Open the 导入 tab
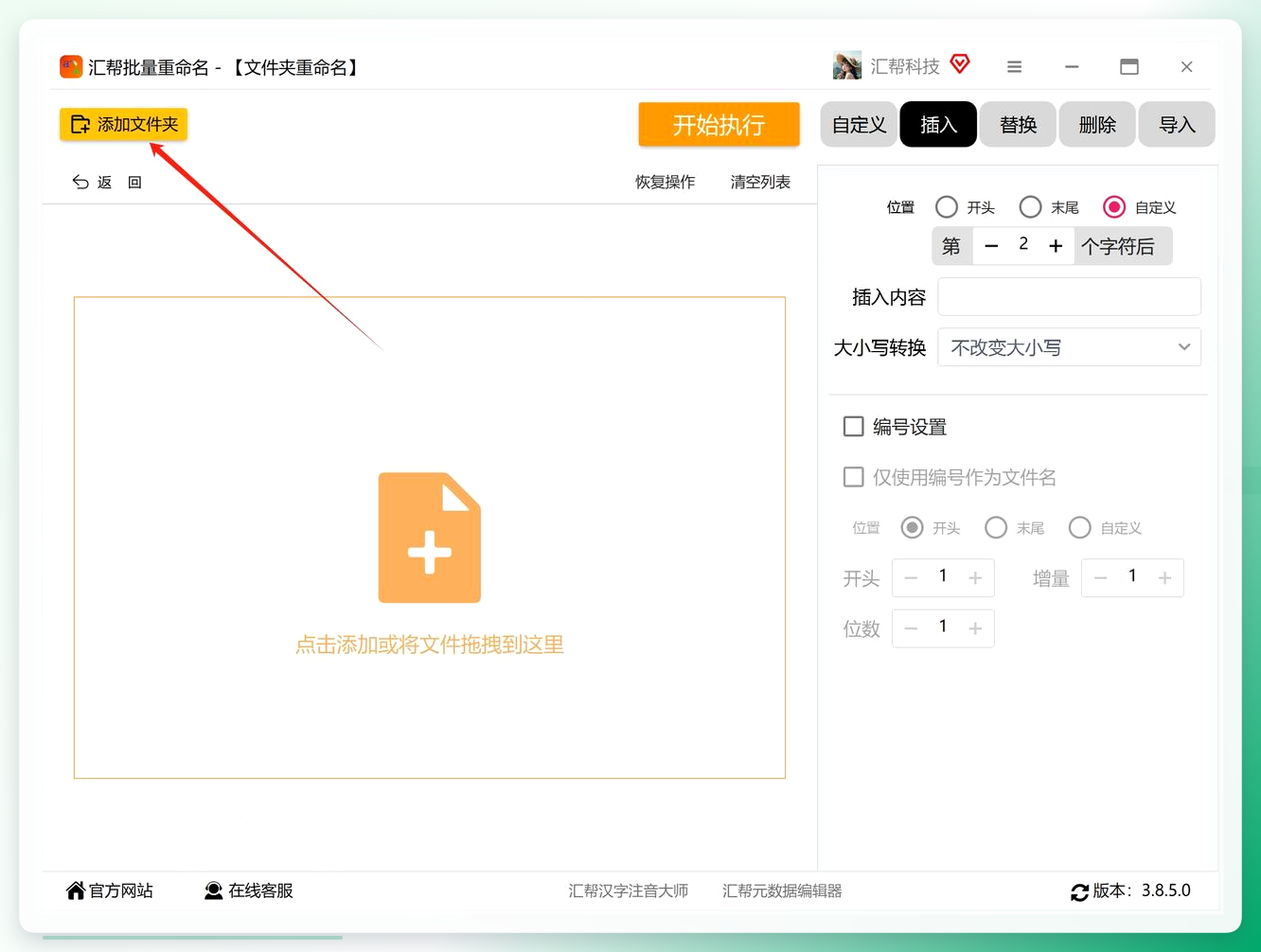 pos(1177,125)
